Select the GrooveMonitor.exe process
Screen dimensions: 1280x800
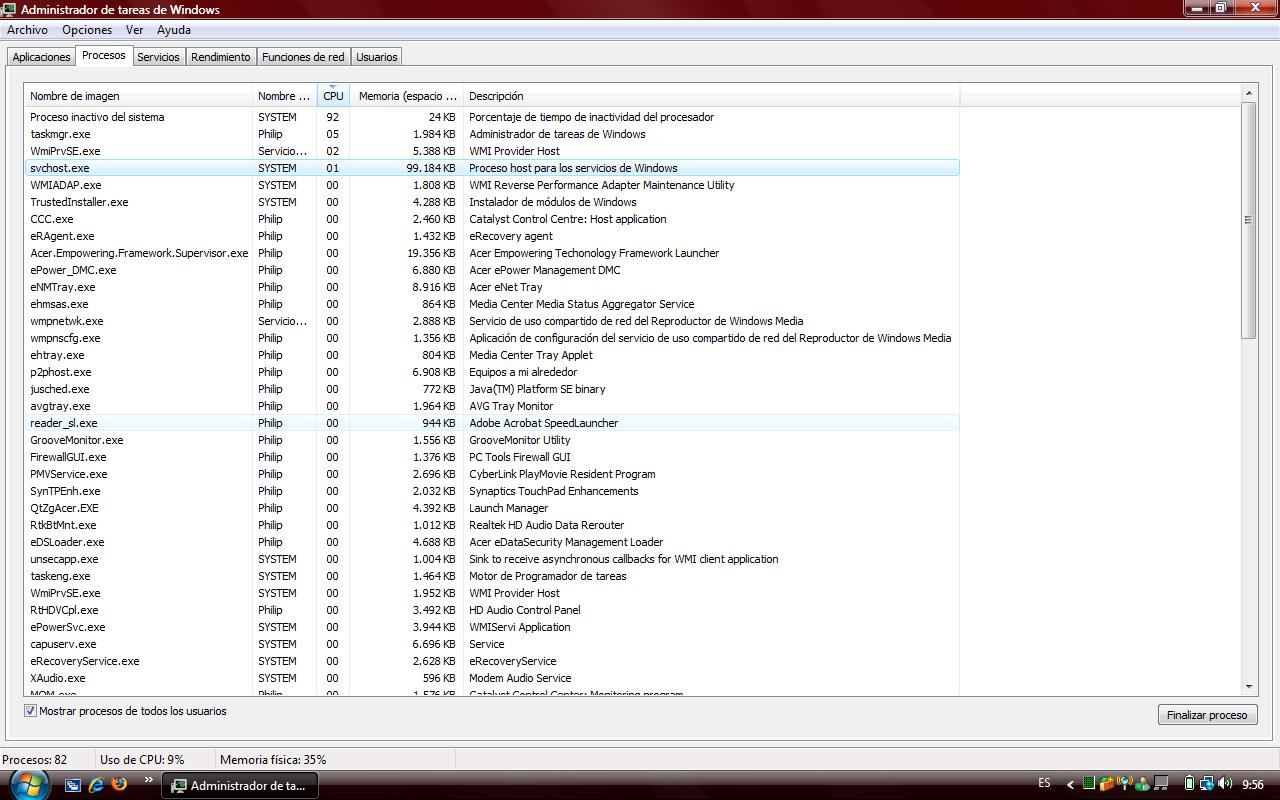(x=491, y=440)
